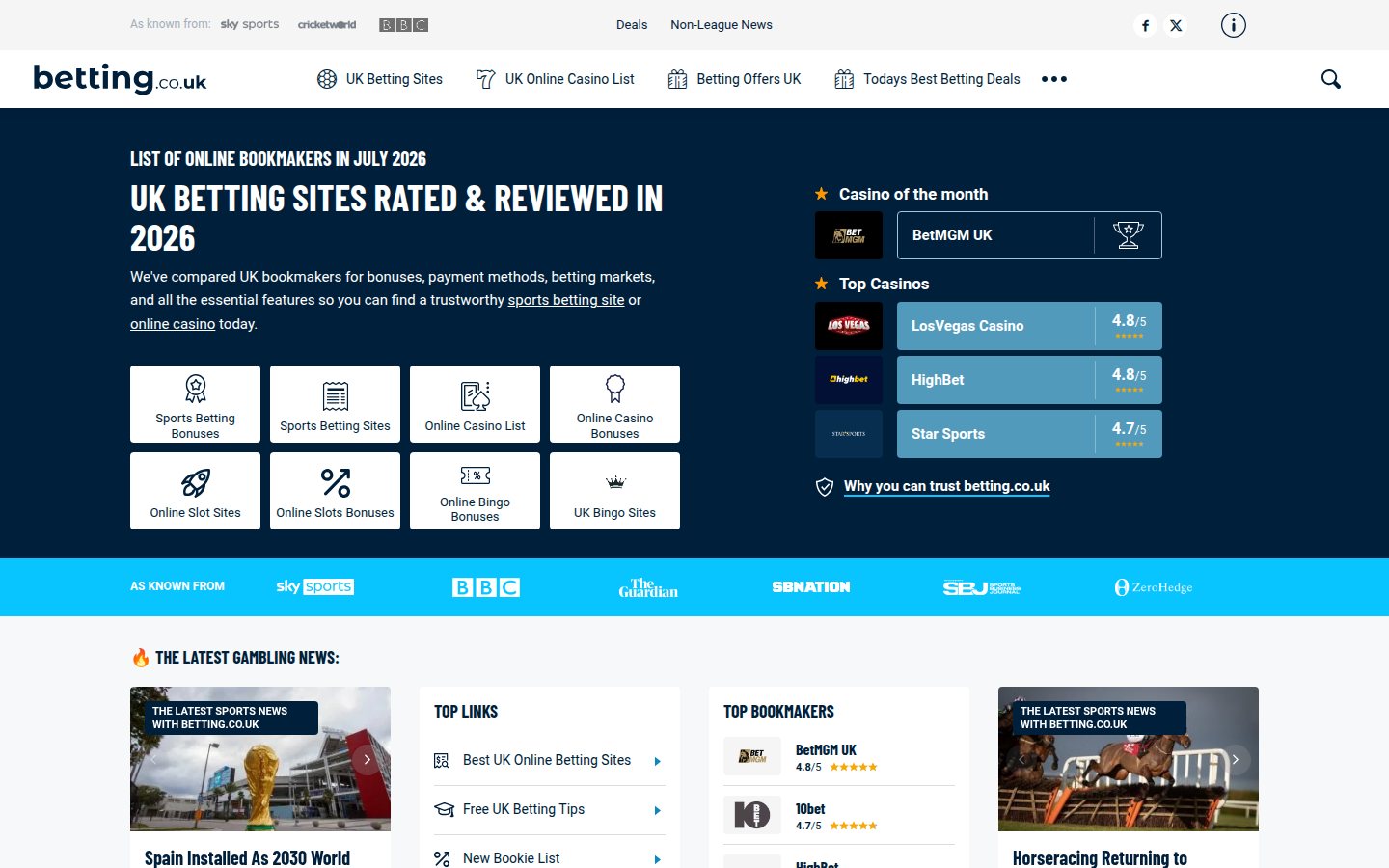Screen dimensions: 1389x868
Task: Click The Guardian logo in banner
Action: (648, 587)
